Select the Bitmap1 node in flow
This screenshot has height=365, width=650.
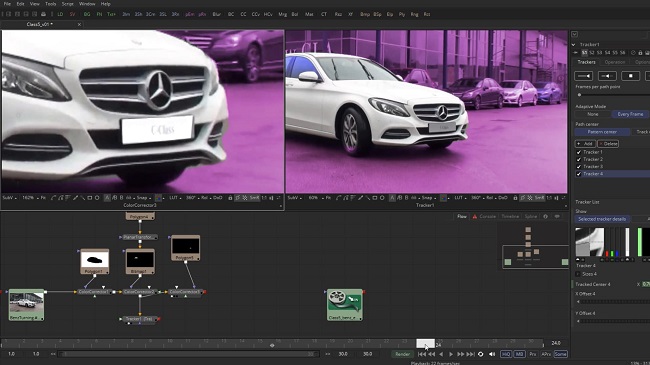click(x=140, y=261)
